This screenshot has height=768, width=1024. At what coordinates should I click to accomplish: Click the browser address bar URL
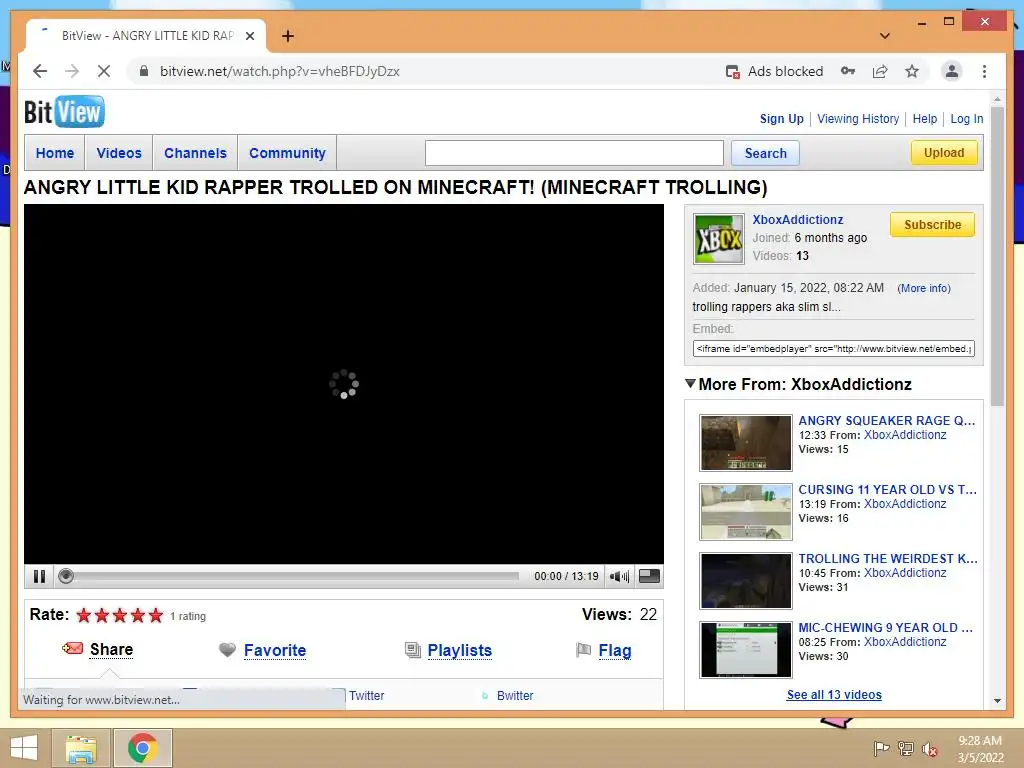tap(280, 71)
